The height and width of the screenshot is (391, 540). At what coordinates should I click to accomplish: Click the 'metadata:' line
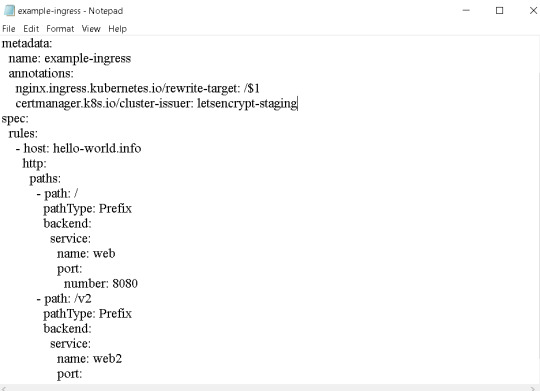pos(27,43)
